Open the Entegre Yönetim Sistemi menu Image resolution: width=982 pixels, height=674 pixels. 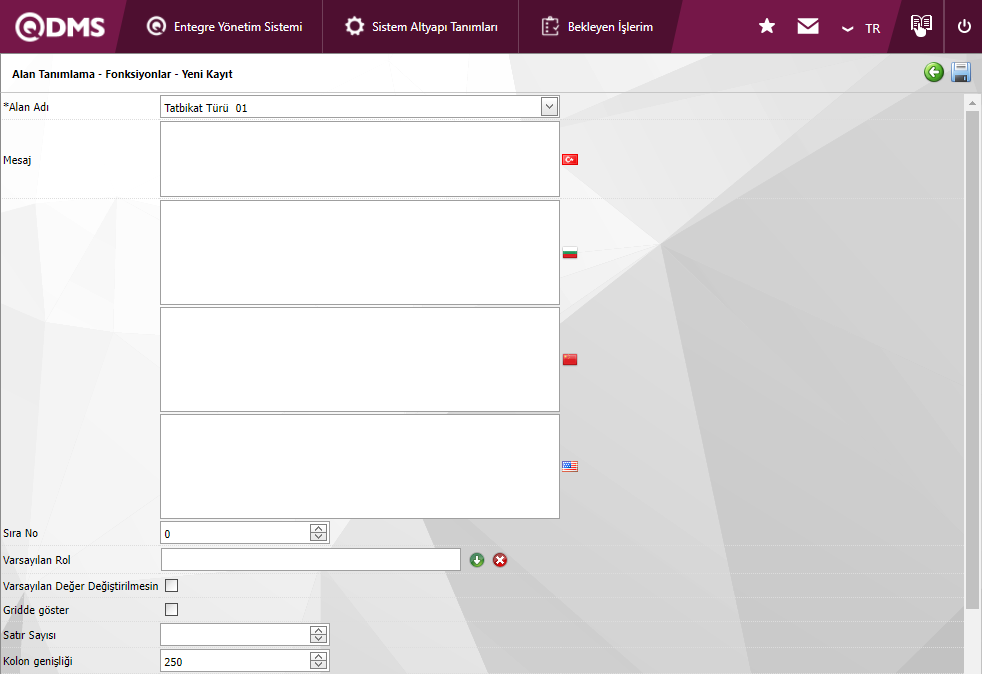[x=224, y=27]
